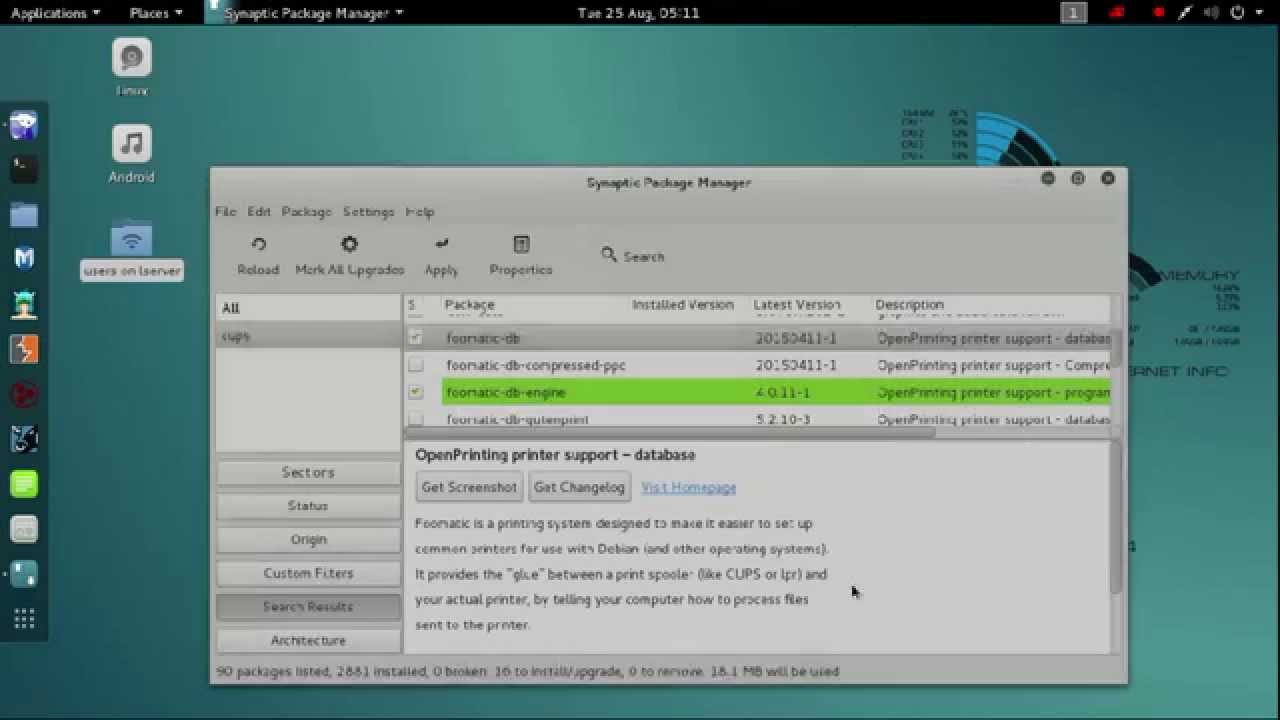Open the Places menu in top bar

coord(156,13)
